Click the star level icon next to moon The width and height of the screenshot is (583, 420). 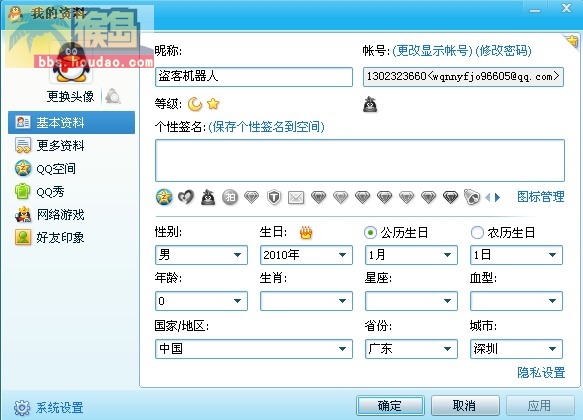213,104
